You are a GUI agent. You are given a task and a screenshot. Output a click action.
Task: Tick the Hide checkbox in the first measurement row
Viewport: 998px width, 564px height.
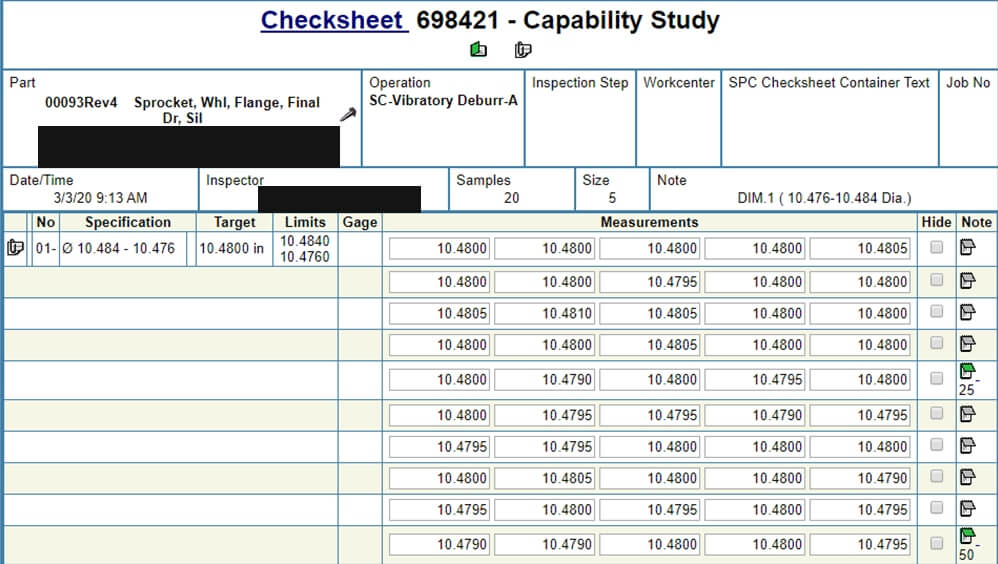(x=937, y=248)
